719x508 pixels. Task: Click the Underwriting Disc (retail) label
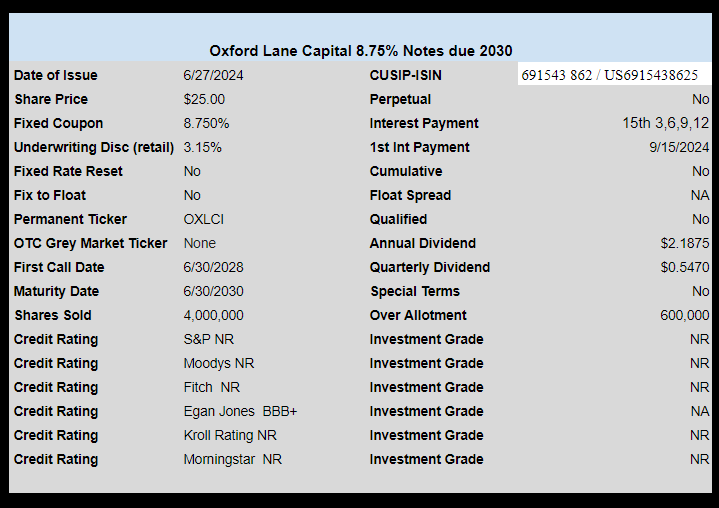pos(94,147)
